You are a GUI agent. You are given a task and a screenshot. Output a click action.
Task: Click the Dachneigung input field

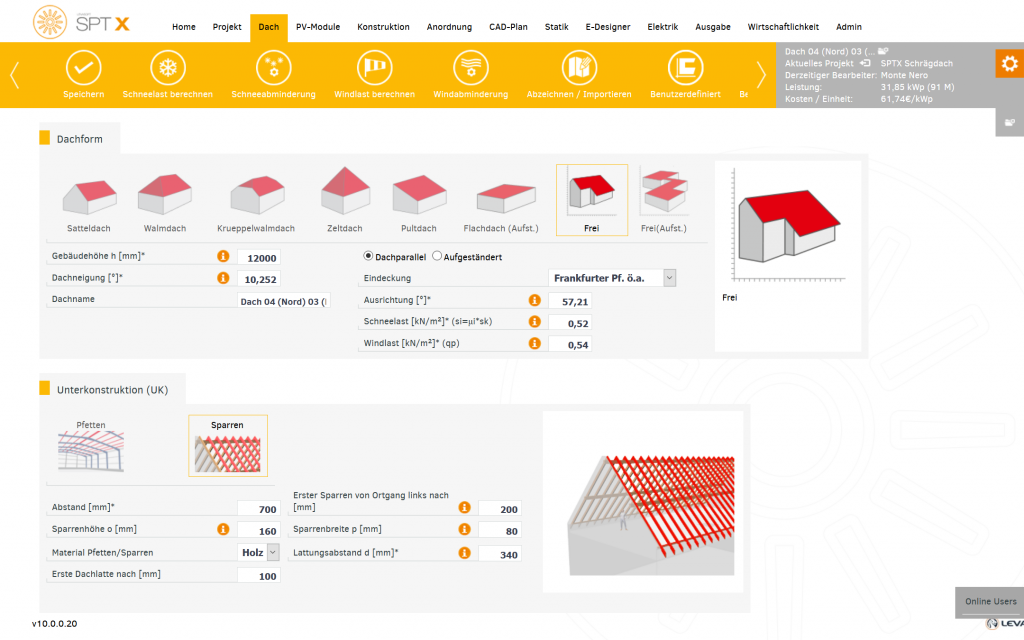pyautogui.click(x=258, y=279)
